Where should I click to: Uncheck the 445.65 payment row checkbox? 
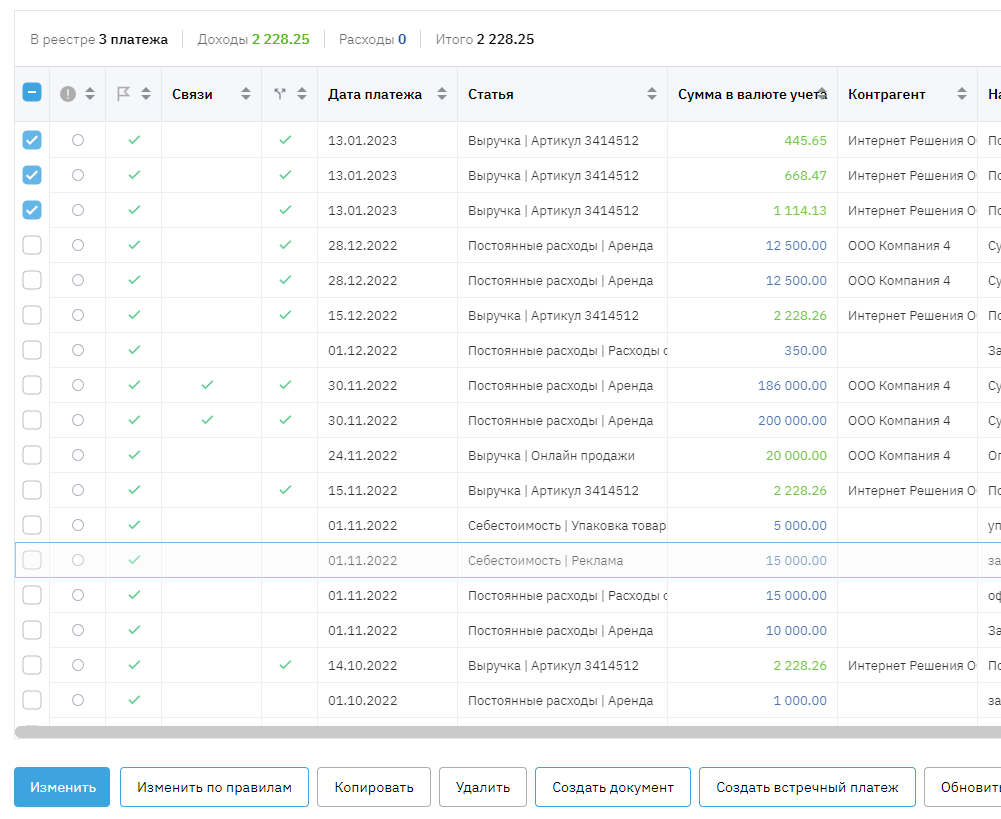tap(32, 140)
